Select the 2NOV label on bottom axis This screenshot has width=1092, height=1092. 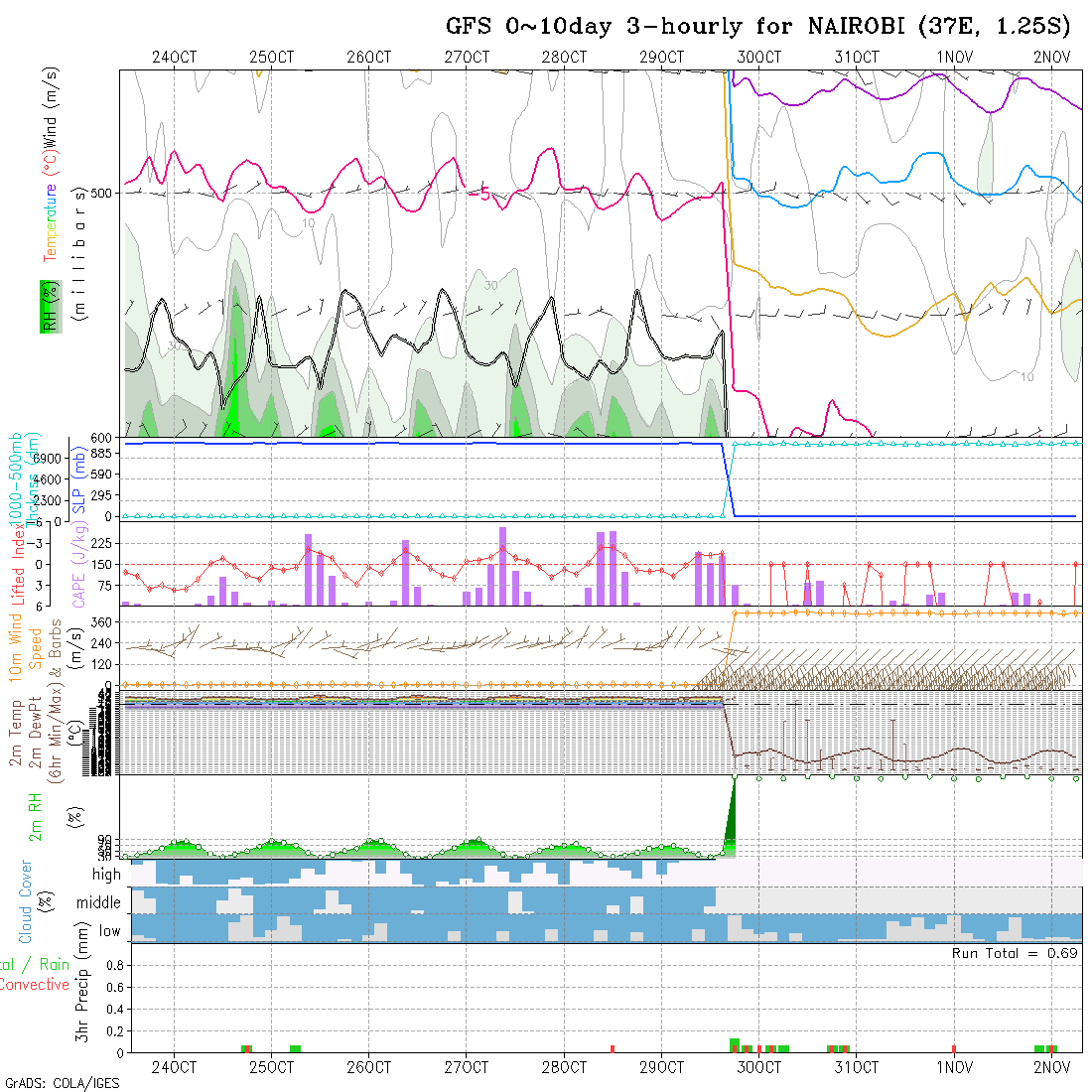pos(1051,1068)
